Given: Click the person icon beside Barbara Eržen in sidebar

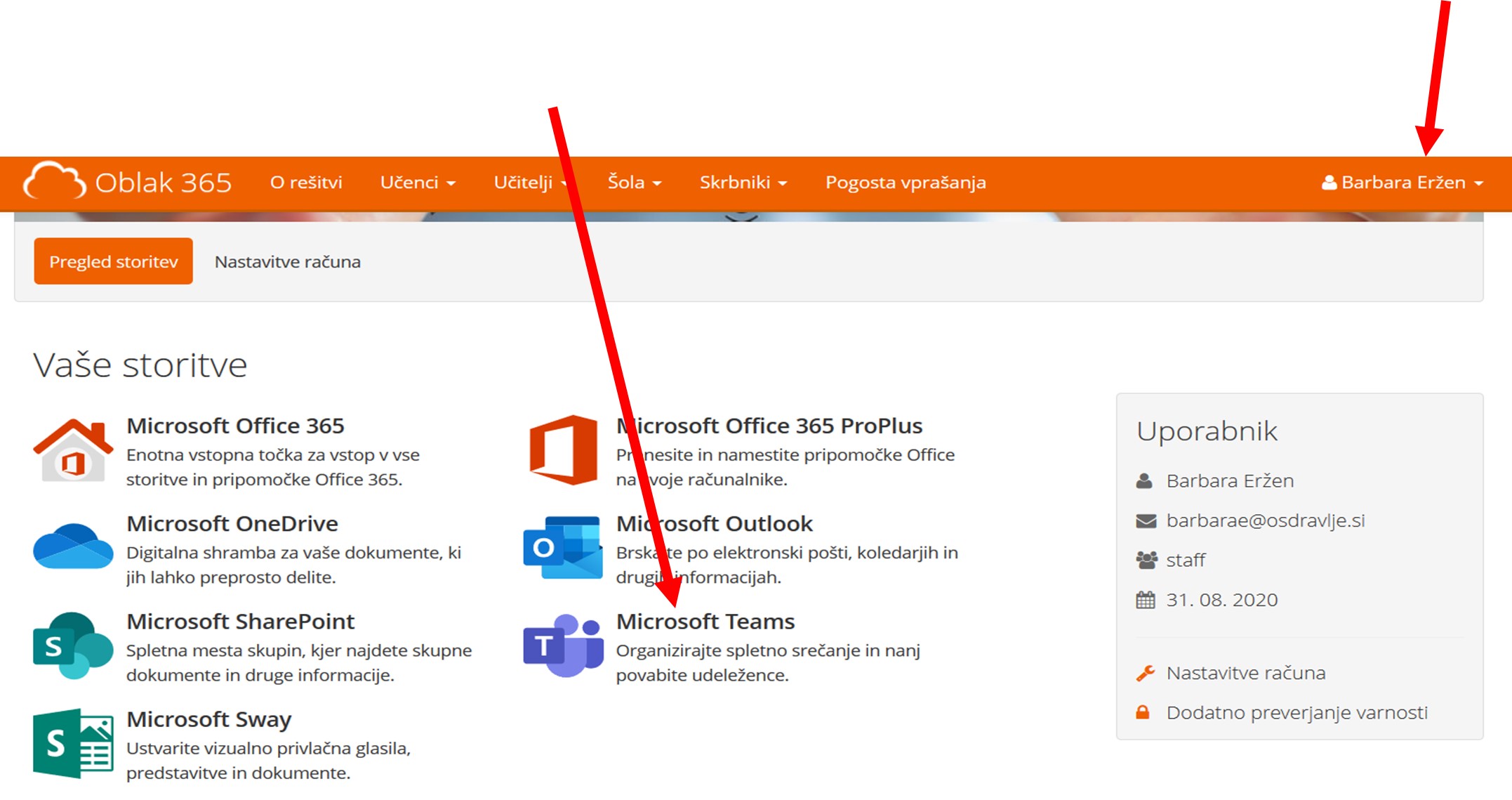Looking at the screenshot, I should click(x=1144, y=480).
